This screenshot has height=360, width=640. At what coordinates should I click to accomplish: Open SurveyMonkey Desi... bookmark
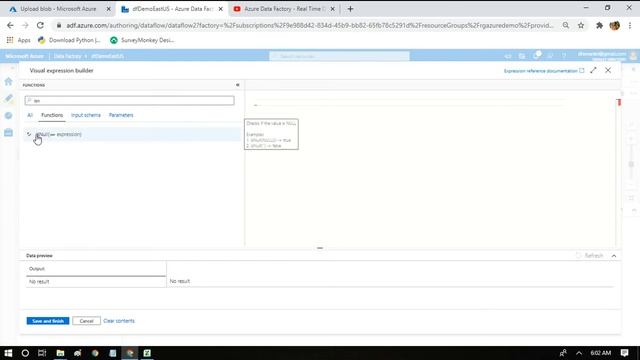[x=142, y=40]
